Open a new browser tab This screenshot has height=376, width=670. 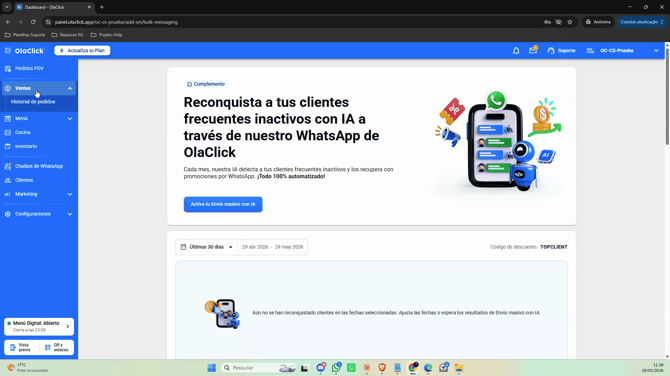pyautogui.click(x=102, y=7)
